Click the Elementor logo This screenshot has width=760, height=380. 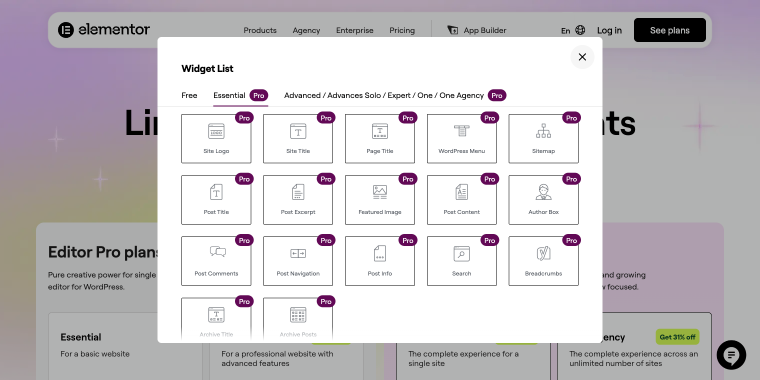104,30
